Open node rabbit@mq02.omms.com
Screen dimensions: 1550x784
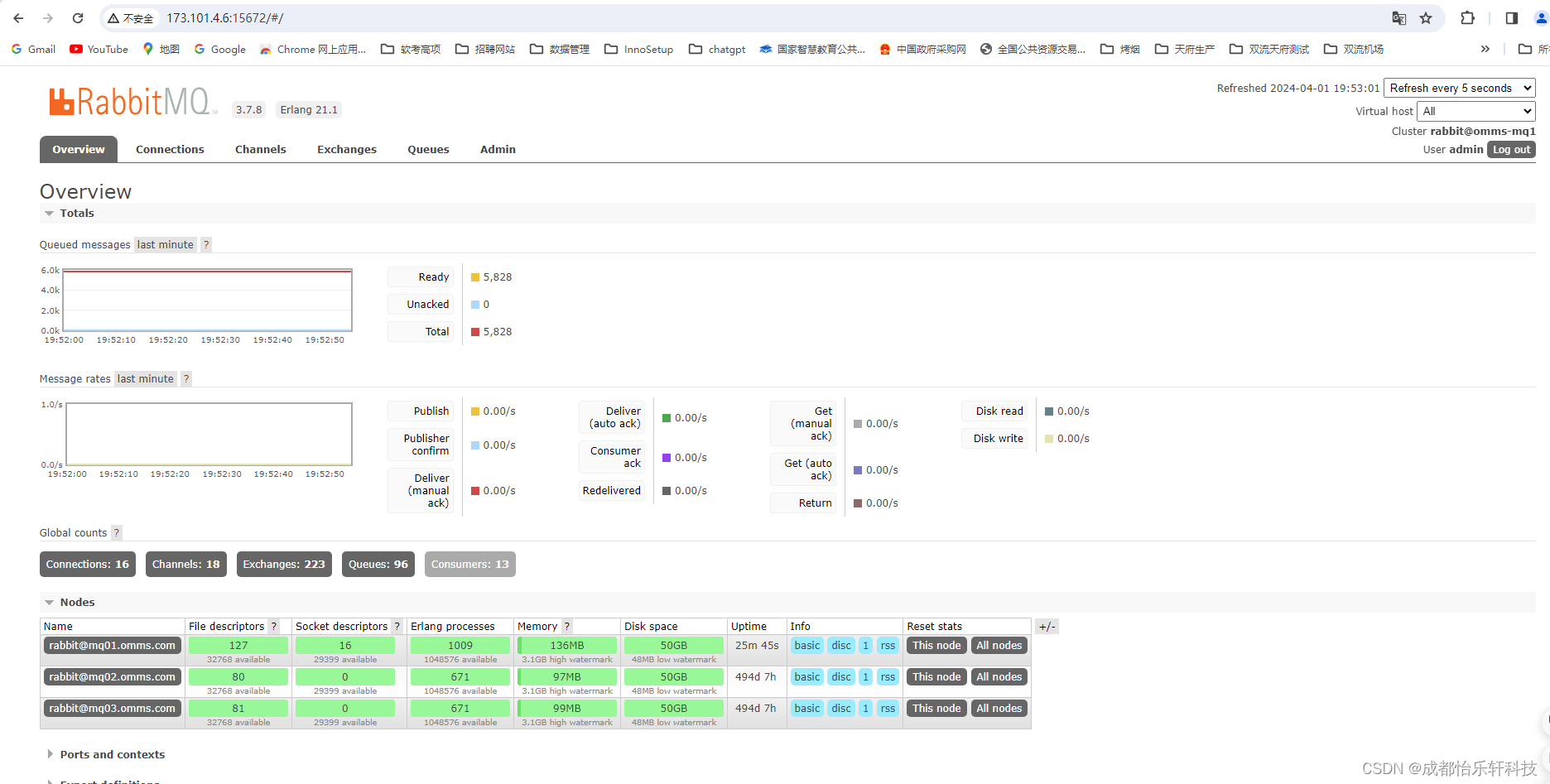(112, 676)
